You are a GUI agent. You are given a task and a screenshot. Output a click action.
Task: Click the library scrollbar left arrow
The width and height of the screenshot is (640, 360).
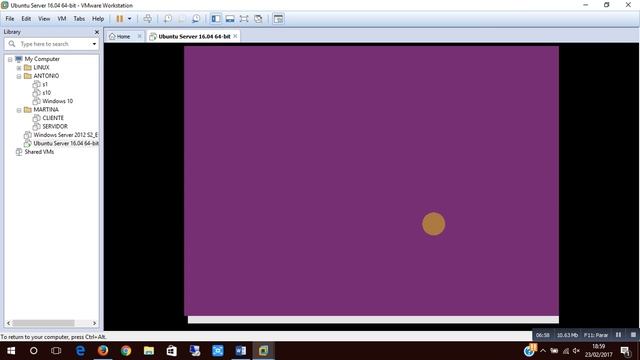(8, 323)
